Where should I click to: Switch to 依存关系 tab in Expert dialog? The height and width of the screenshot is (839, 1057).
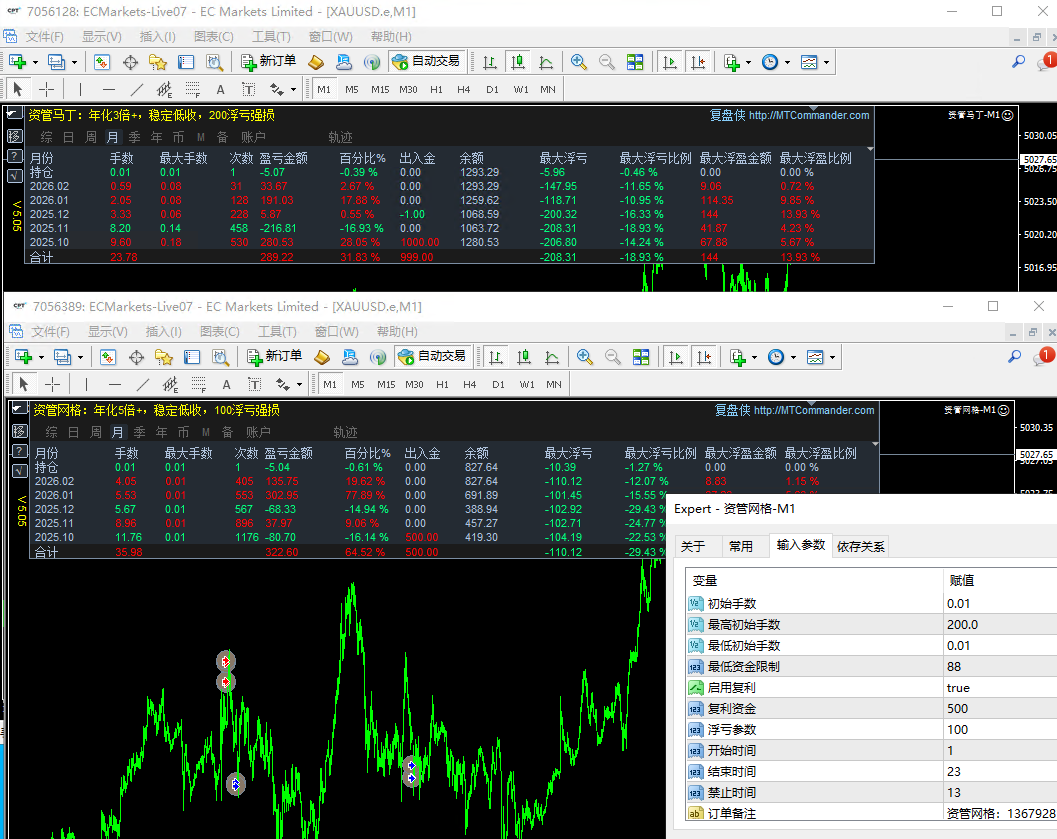(860, 546)
